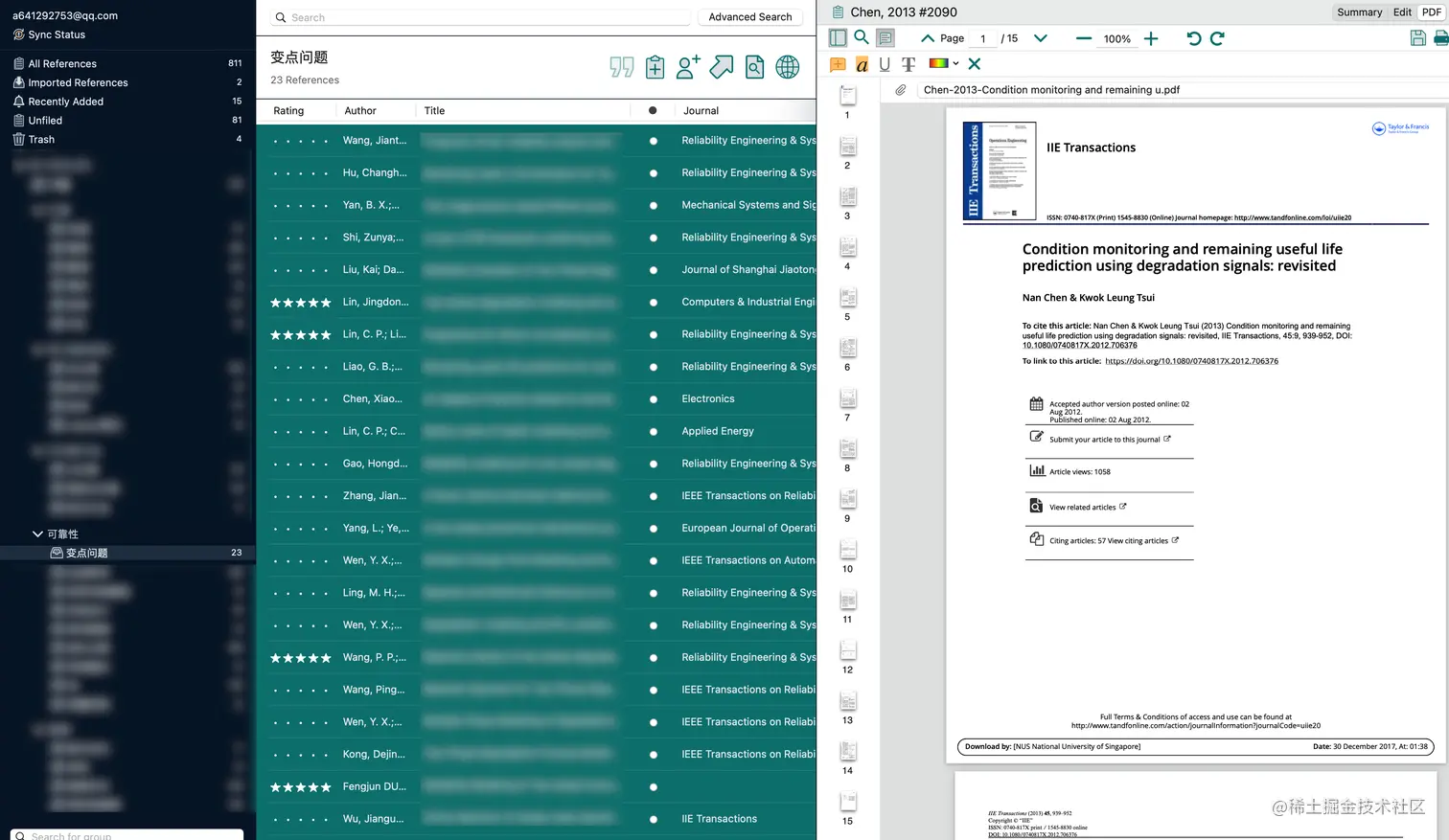The height and width of the screenshot is (840, 1449).
Task: Open page 2 thumbnail in PDF sidebar
Action: (847, 147)
